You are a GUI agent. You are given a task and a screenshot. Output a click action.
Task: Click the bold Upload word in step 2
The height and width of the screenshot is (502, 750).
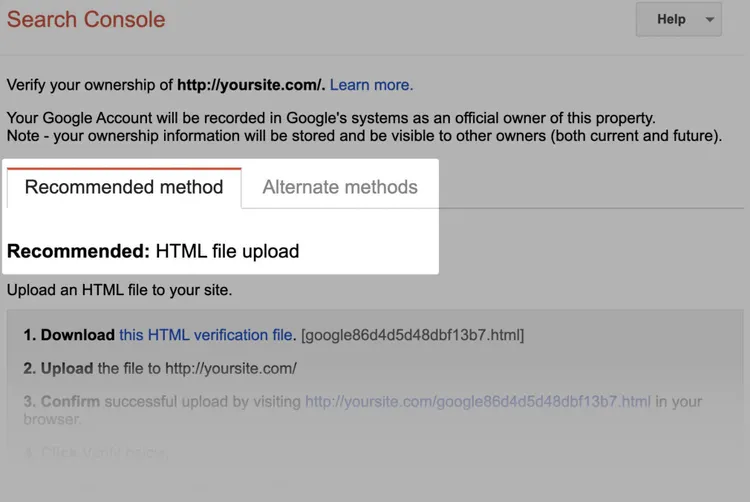[x=67, y=369]
